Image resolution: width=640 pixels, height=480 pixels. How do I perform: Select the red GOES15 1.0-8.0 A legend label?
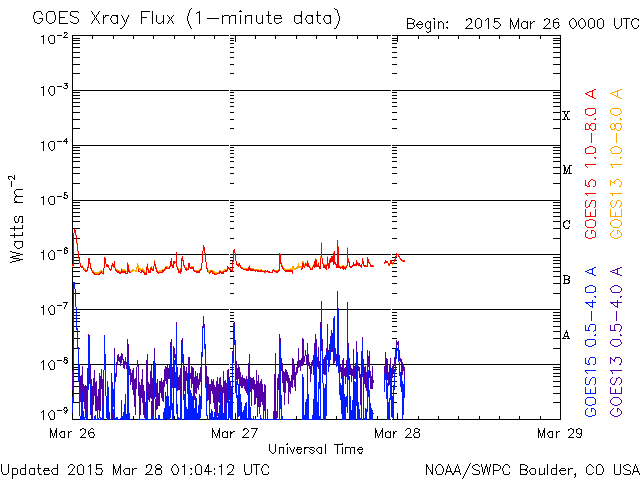coord(591,164)
